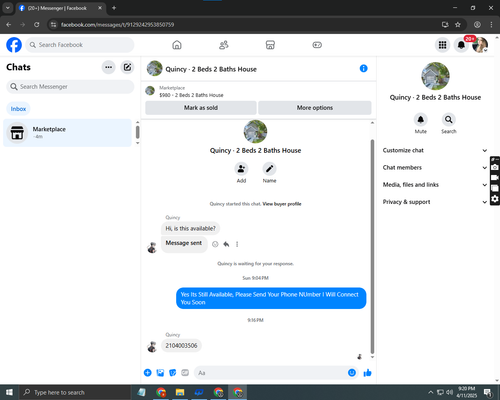Click the tab search dropdown arrow

coord(7,8)
